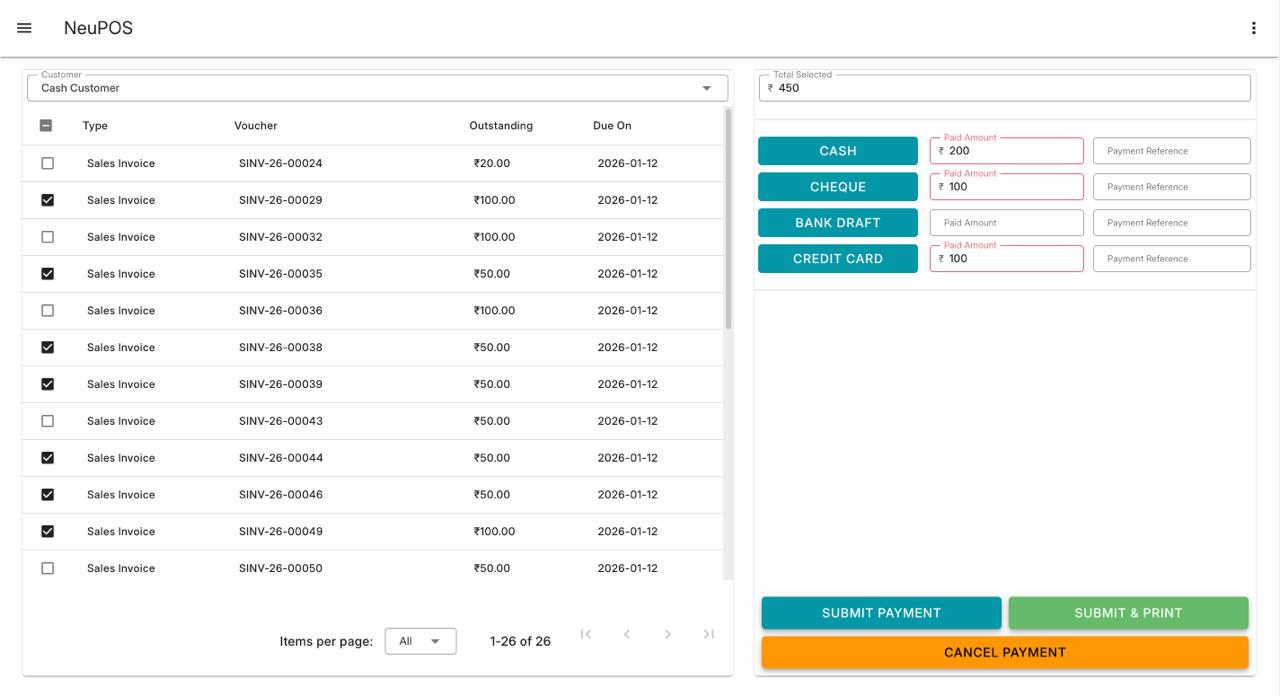Jump to last page of invoices

pos(709,634)
